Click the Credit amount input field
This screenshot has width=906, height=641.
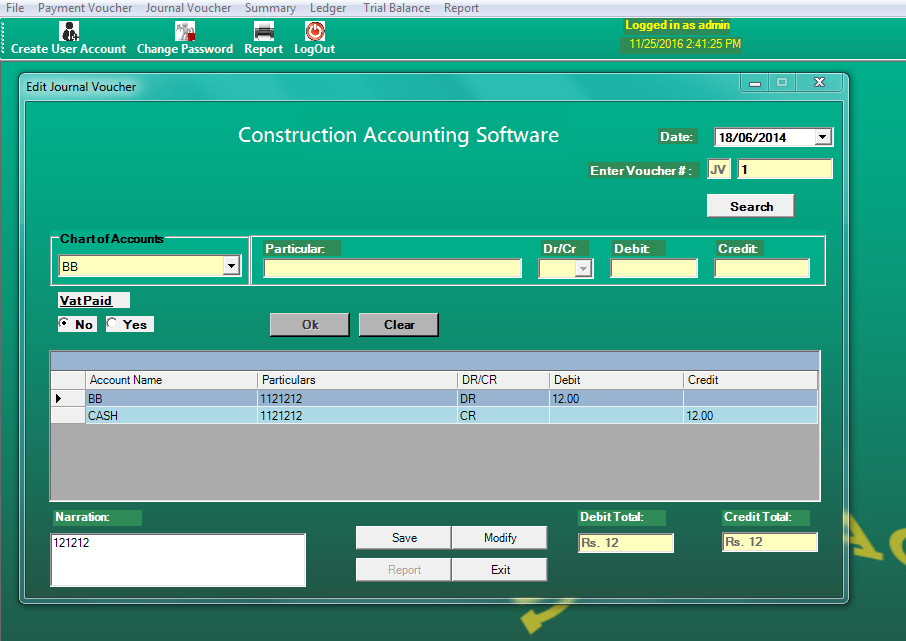pos(762,269)
